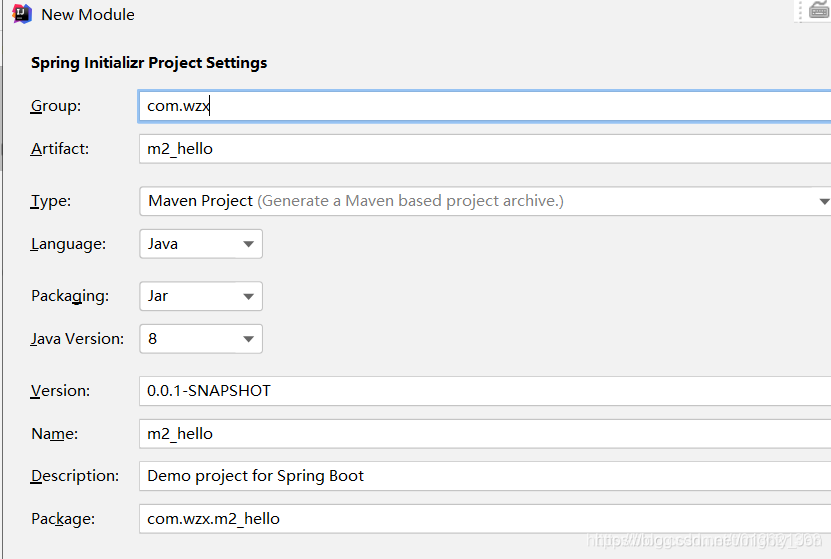Click the Package label
The width and height of the screenshot is (831, 559).
pos(63,519)
